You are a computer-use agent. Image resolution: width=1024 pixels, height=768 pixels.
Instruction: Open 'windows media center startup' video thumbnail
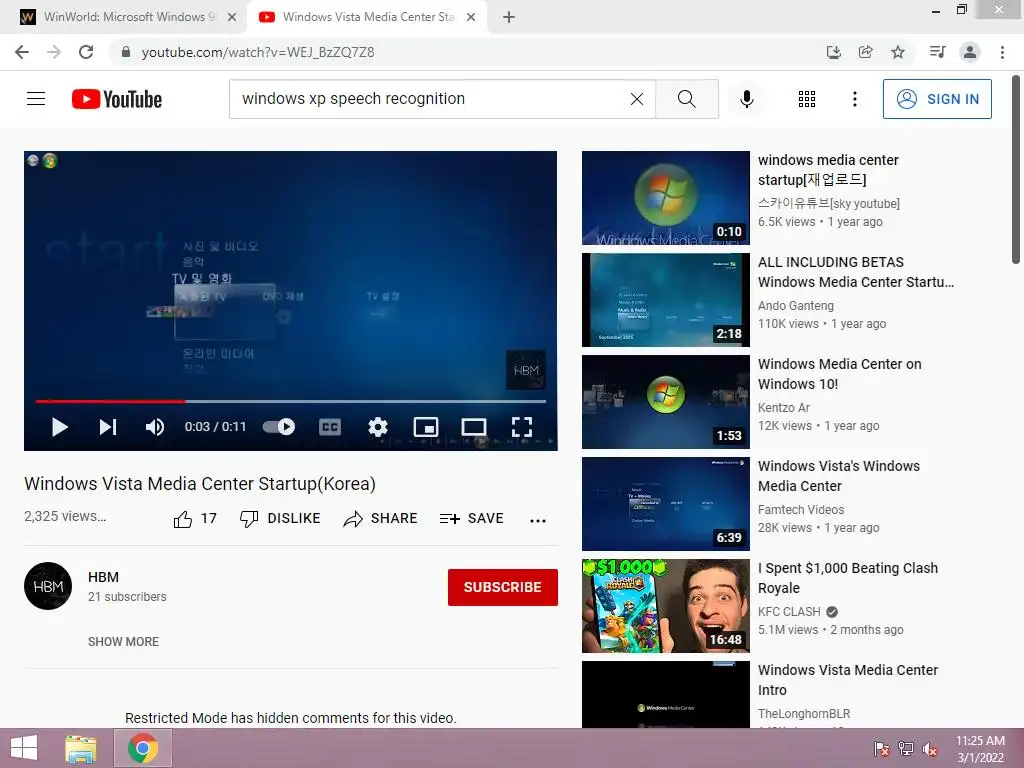pos(665,198)
